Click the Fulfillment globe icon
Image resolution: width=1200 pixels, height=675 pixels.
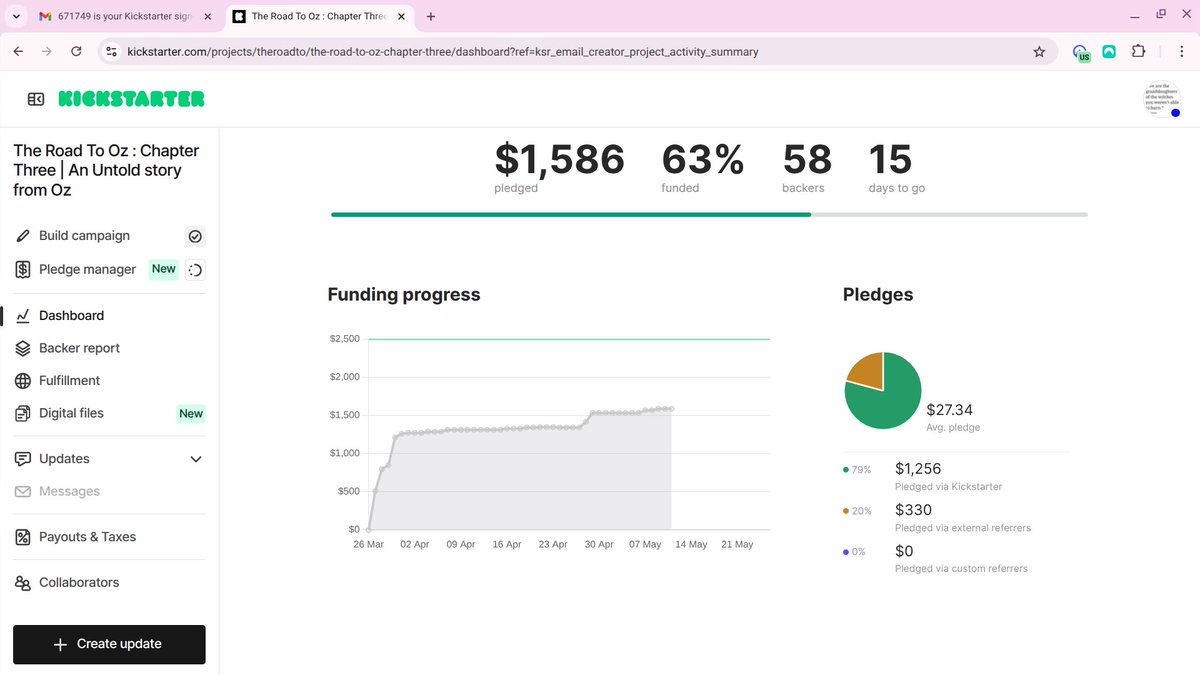pyautogui.click(x=22, y=381)
